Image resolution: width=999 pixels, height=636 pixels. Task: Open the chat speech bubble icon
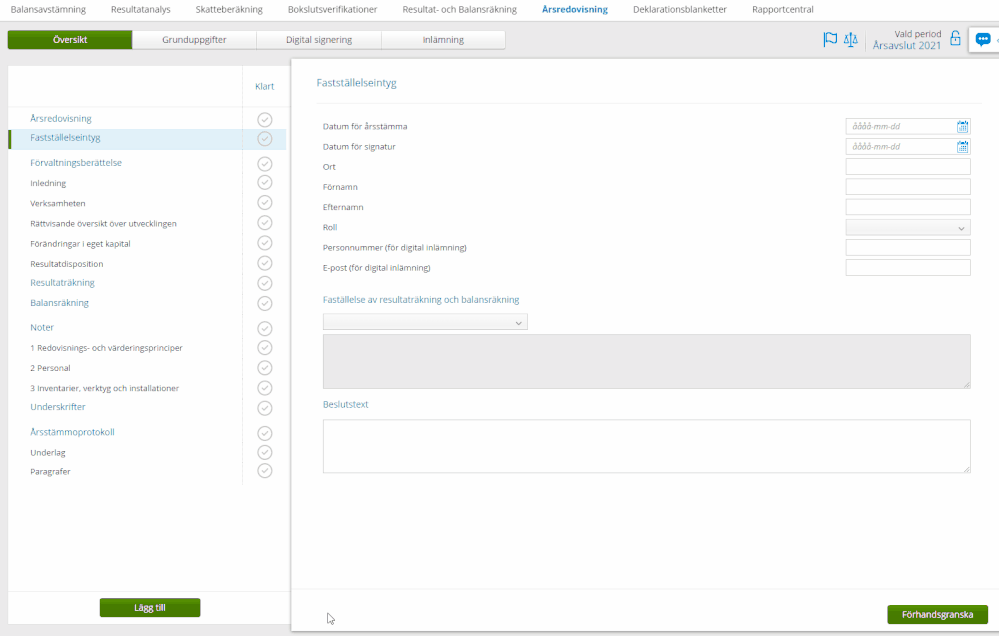pyautogui.click(x=983, y=40)
